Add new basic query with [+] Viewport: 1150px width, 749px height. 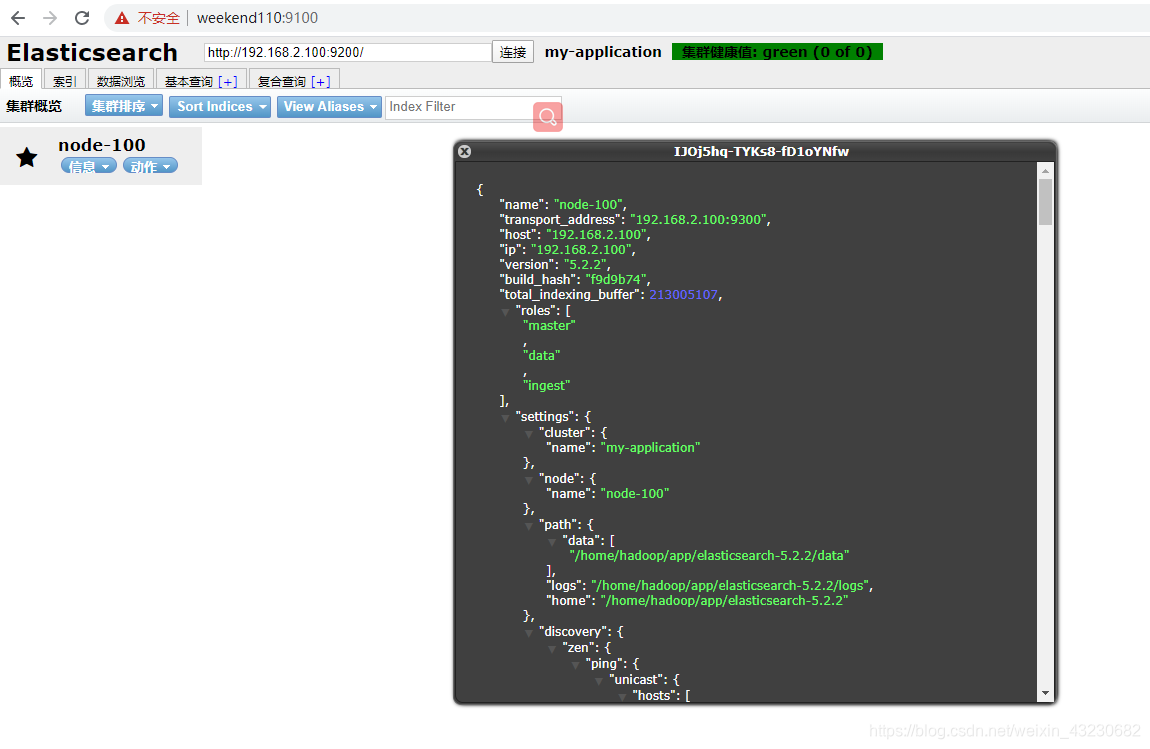click(228, 81)
